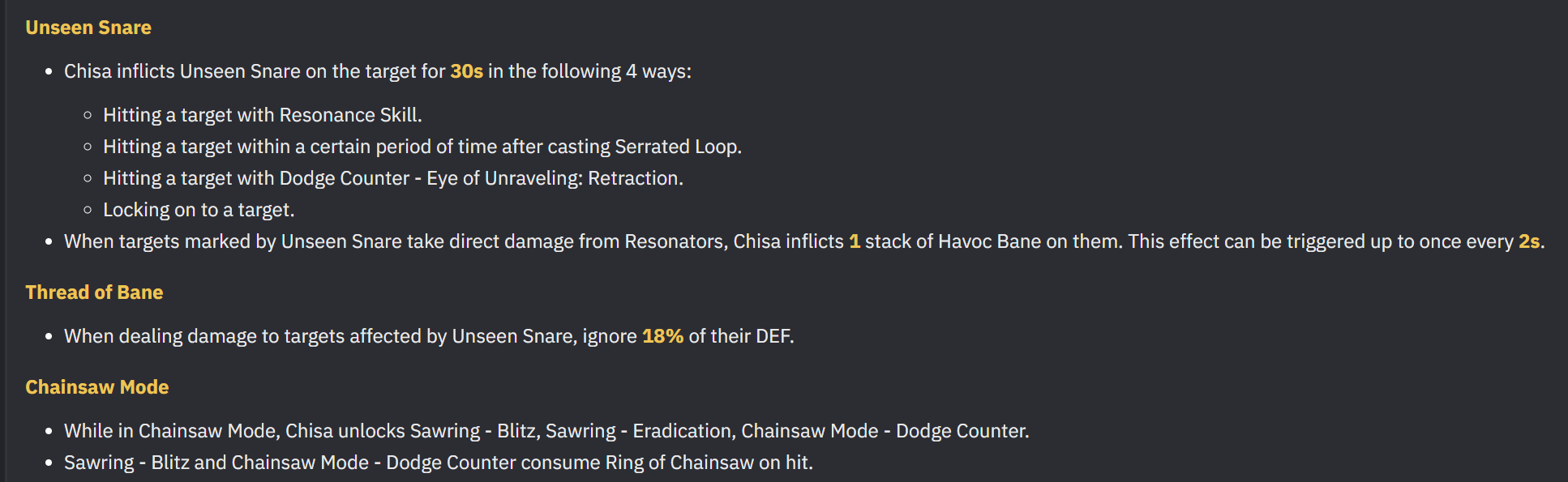Click the highlighted 30s duration value
Screen dimensions: 1568x482
pyautogui.click(x=466, y=71)
